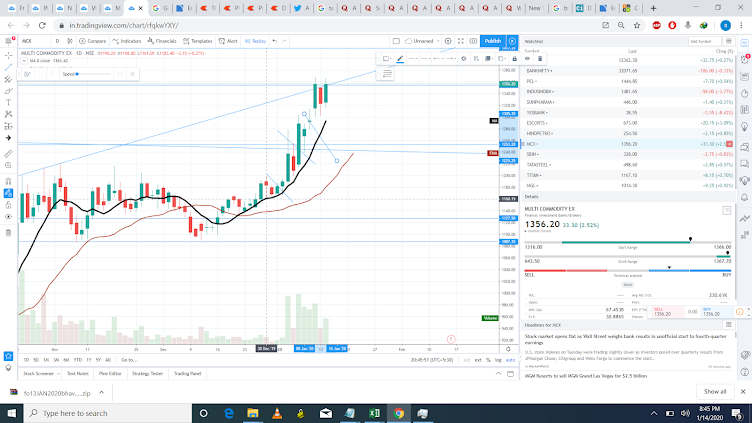Select the ruler measure tool

tap(8, 154)
